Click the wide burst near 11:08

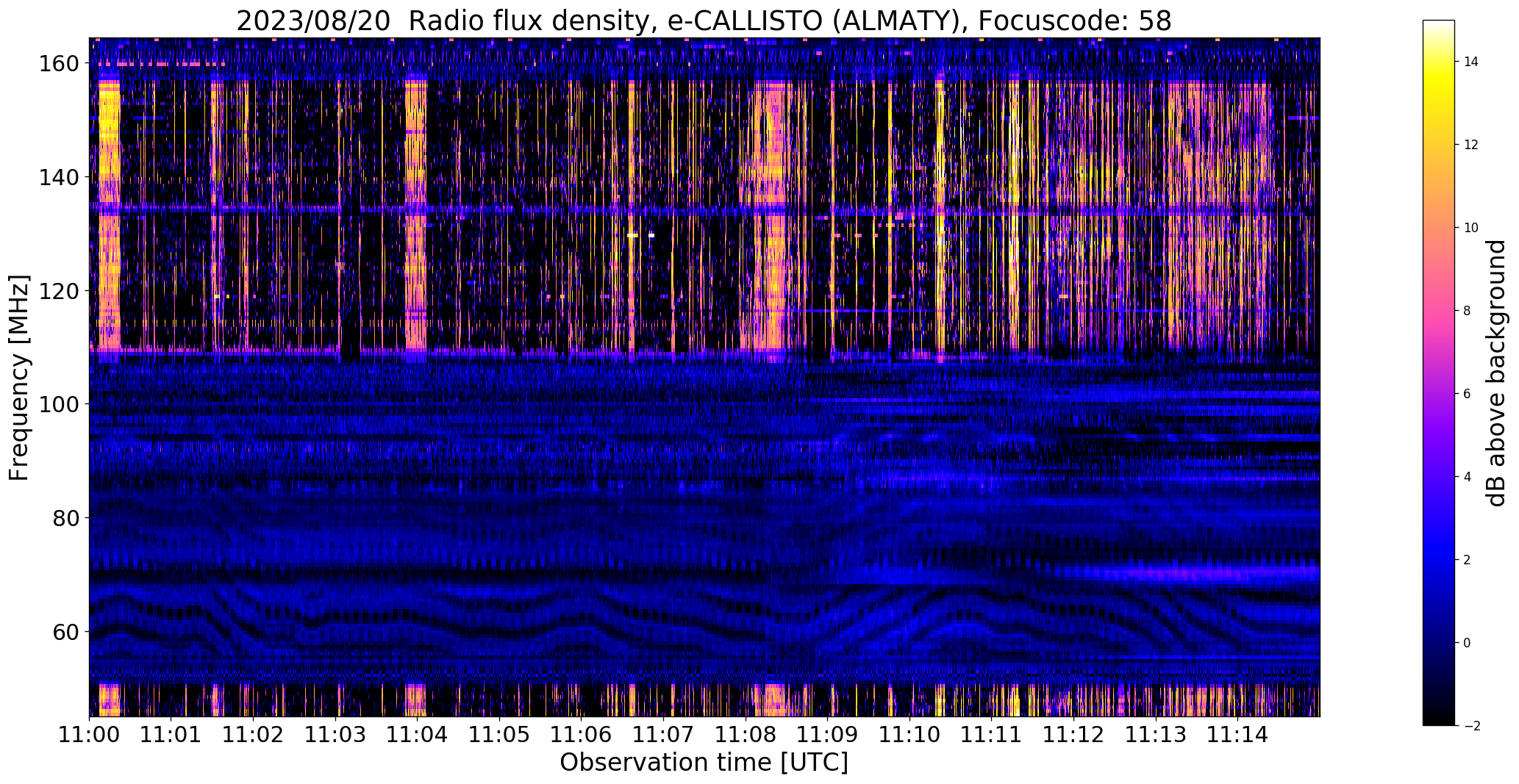click(773, 213)
